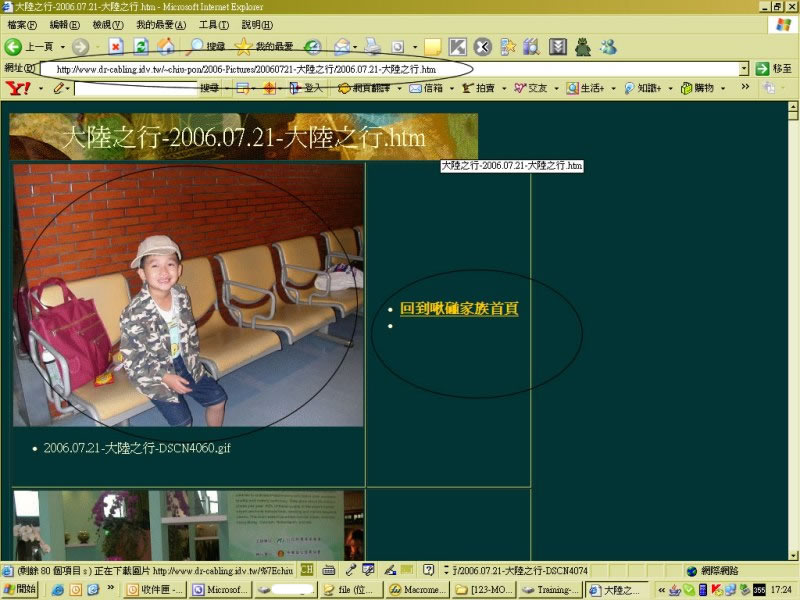Expand the Back button history arrow

click(x=62, y=47)
